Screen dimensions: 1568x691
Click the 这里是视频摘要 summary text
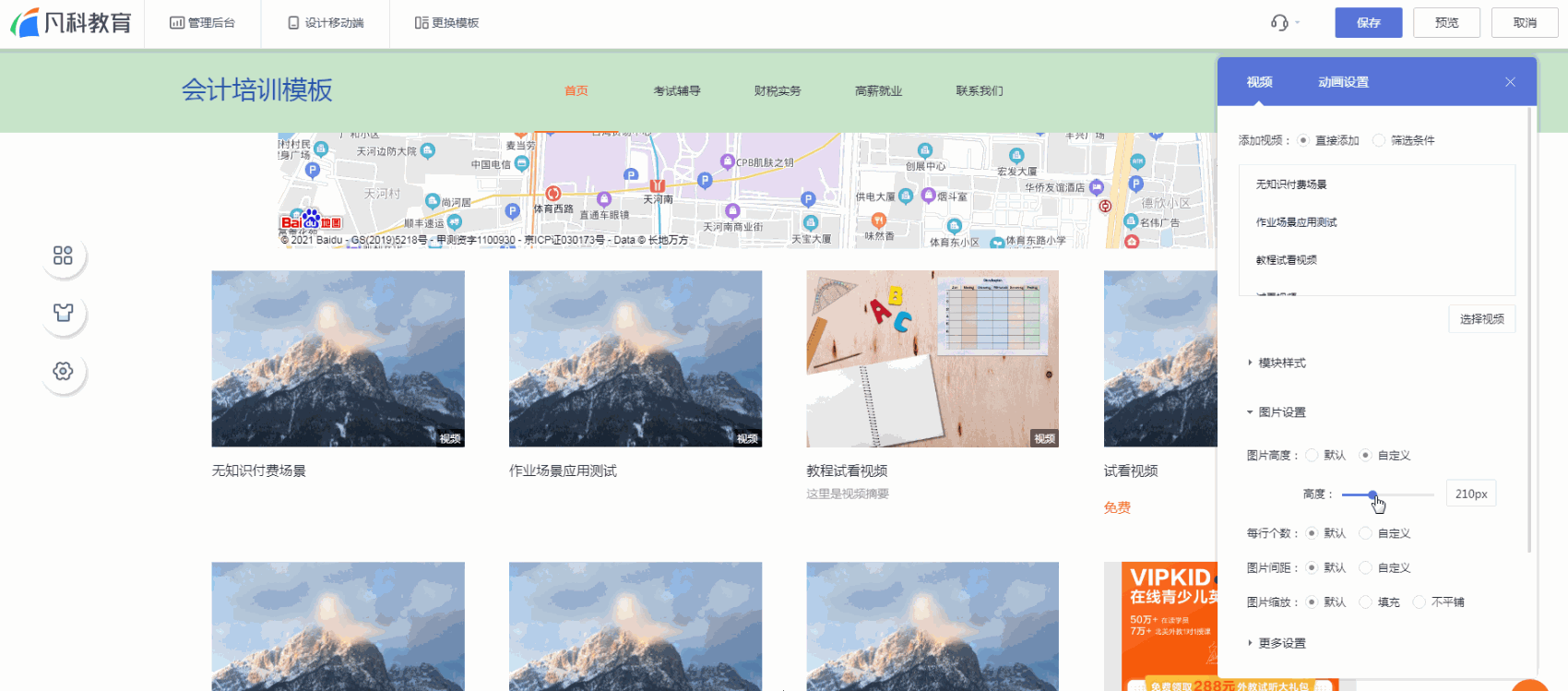point(848,494)
